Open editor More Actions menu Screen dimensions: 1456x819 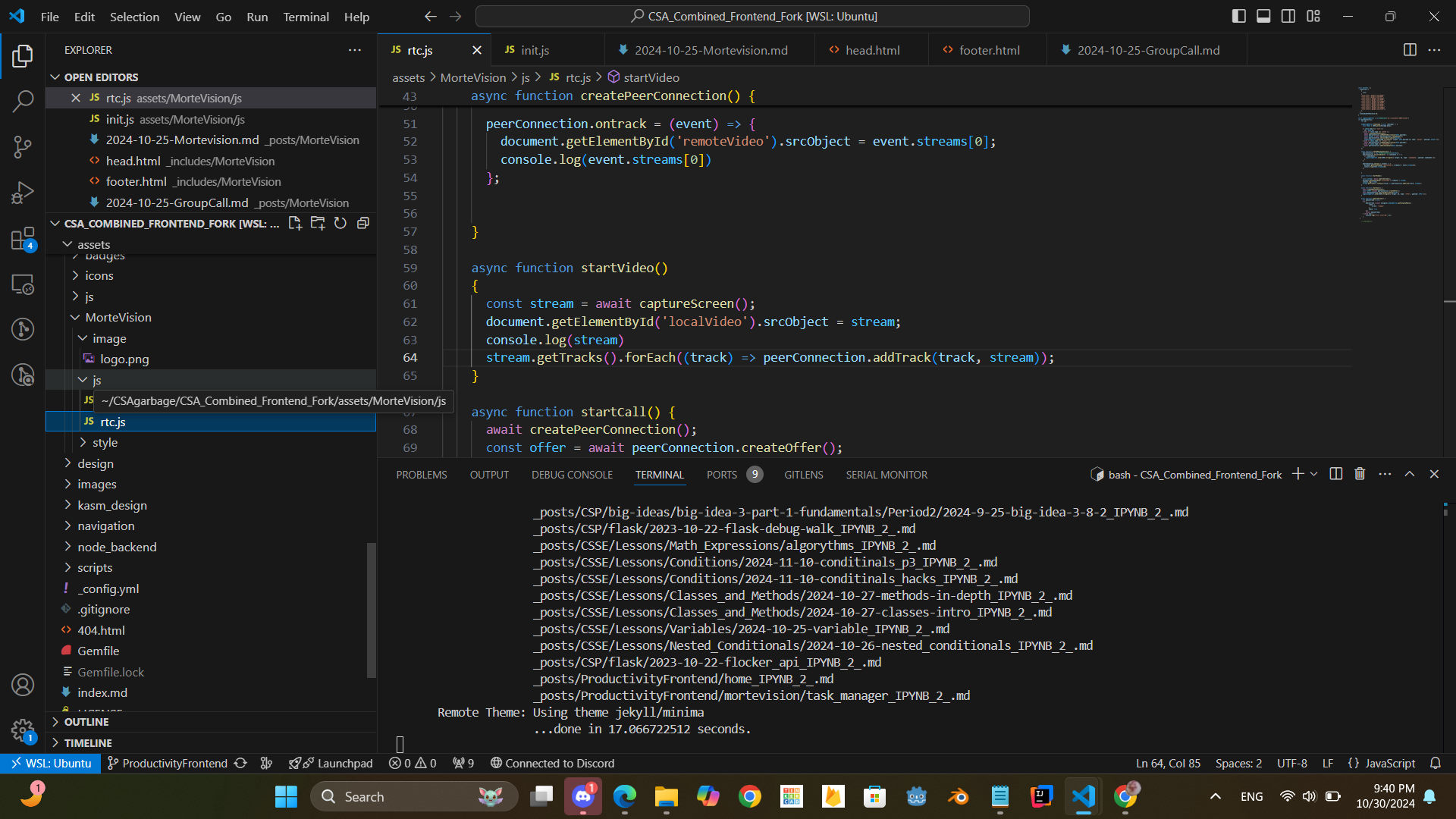pos(1434,50)
